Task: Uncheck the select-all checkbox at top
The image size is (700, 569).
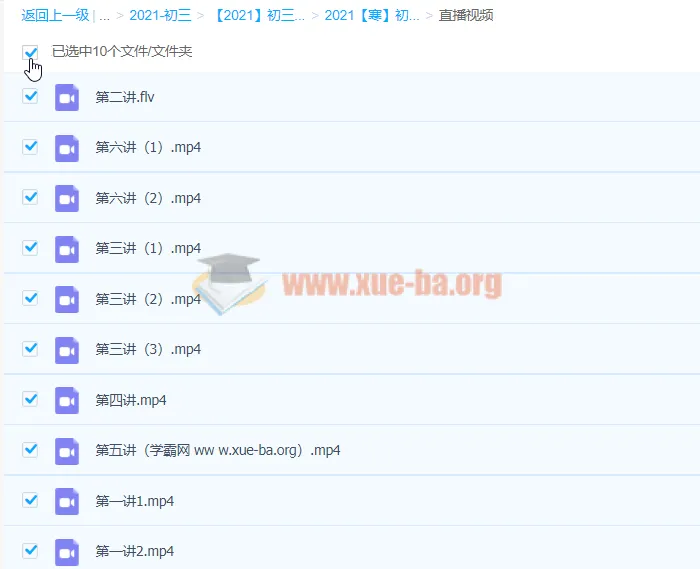Action: click(30, 52)
